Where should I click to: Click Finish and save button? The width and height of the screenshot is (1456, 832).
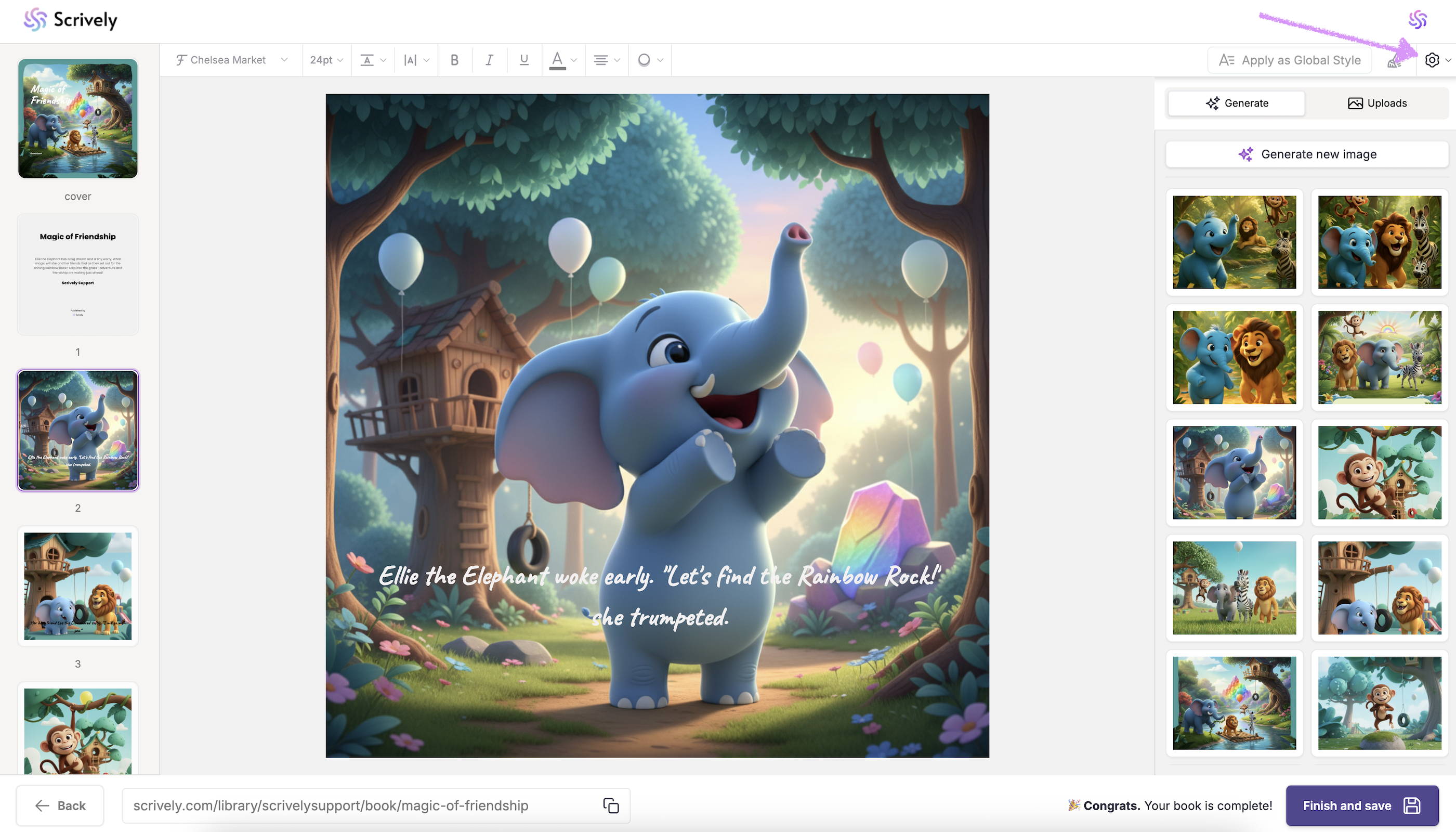click(x=1362, y=805)
